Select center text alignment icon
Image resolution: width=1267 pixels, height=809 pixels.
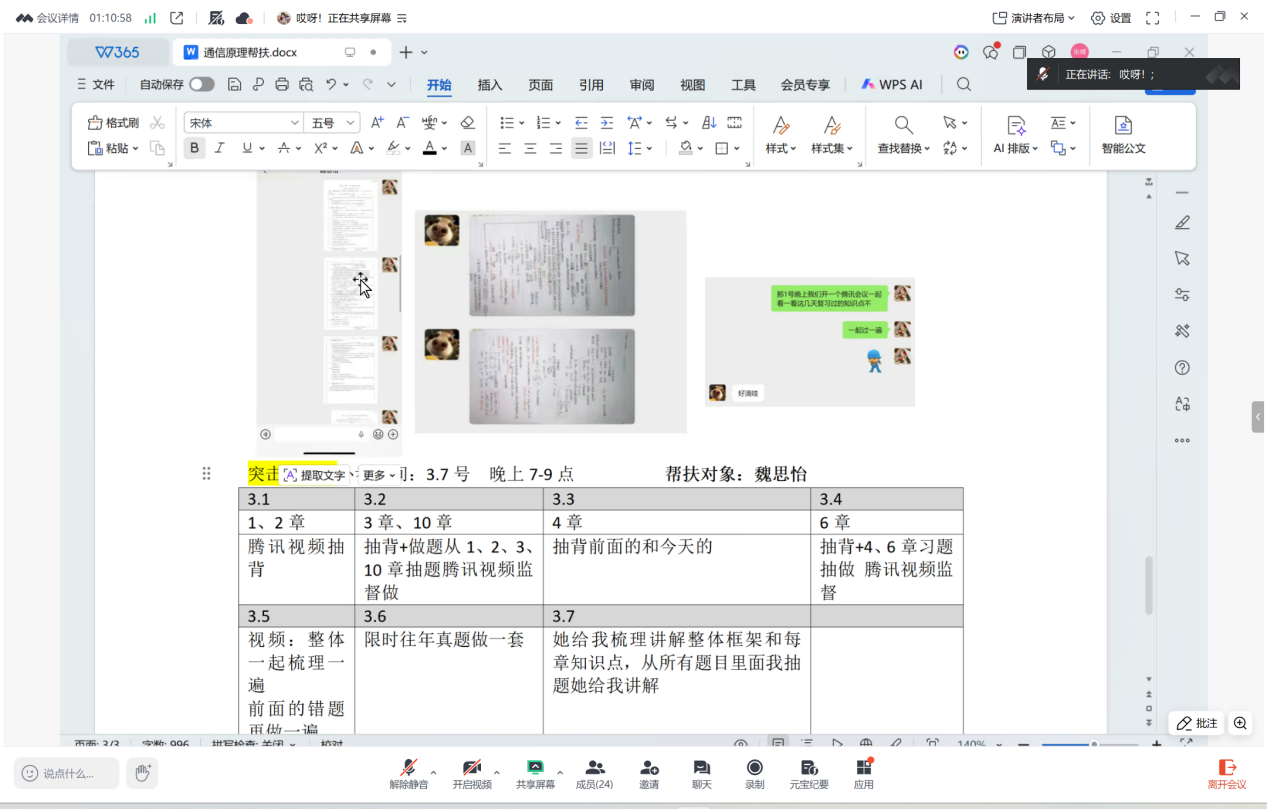coord(530,148)
